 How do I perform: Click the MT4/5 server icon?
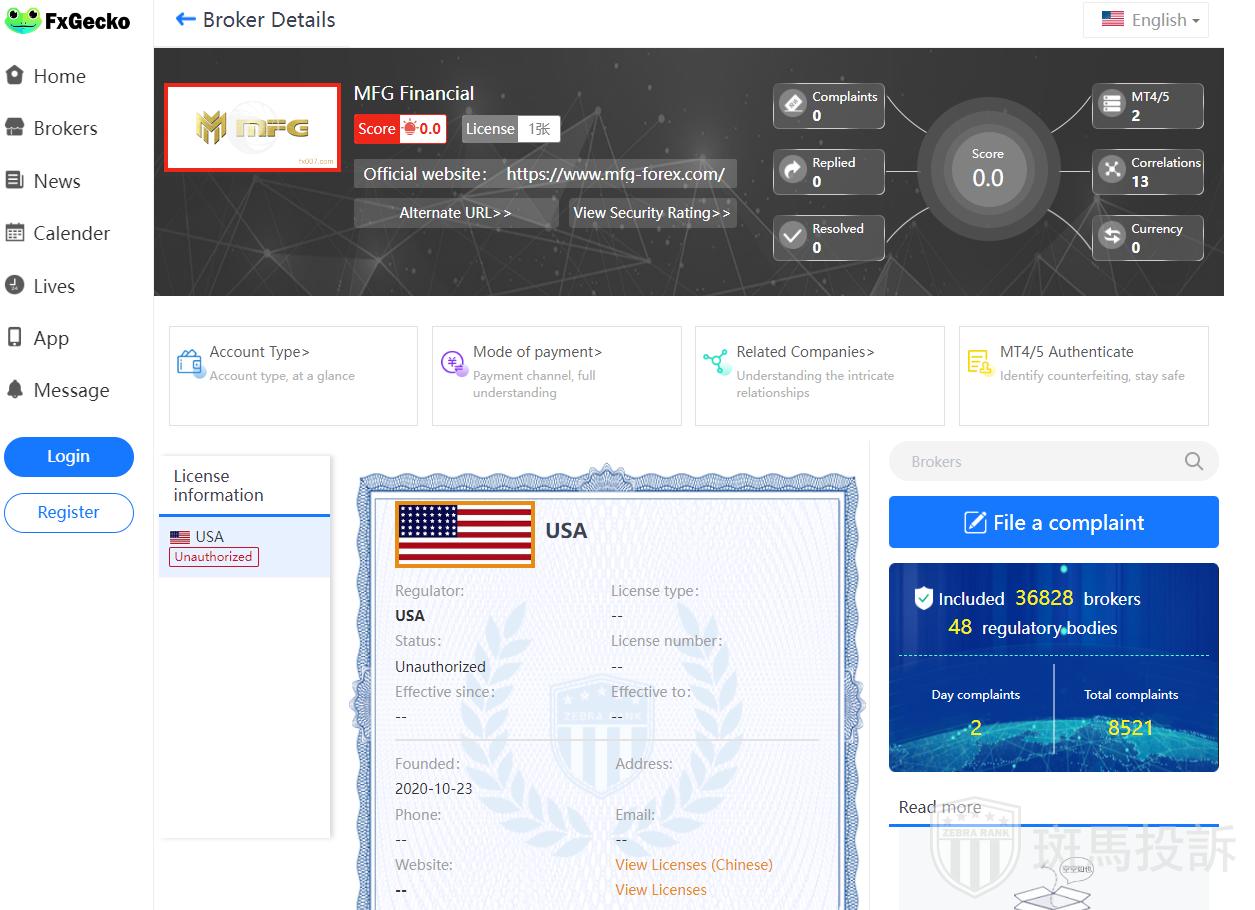(x=1112, y=105)
